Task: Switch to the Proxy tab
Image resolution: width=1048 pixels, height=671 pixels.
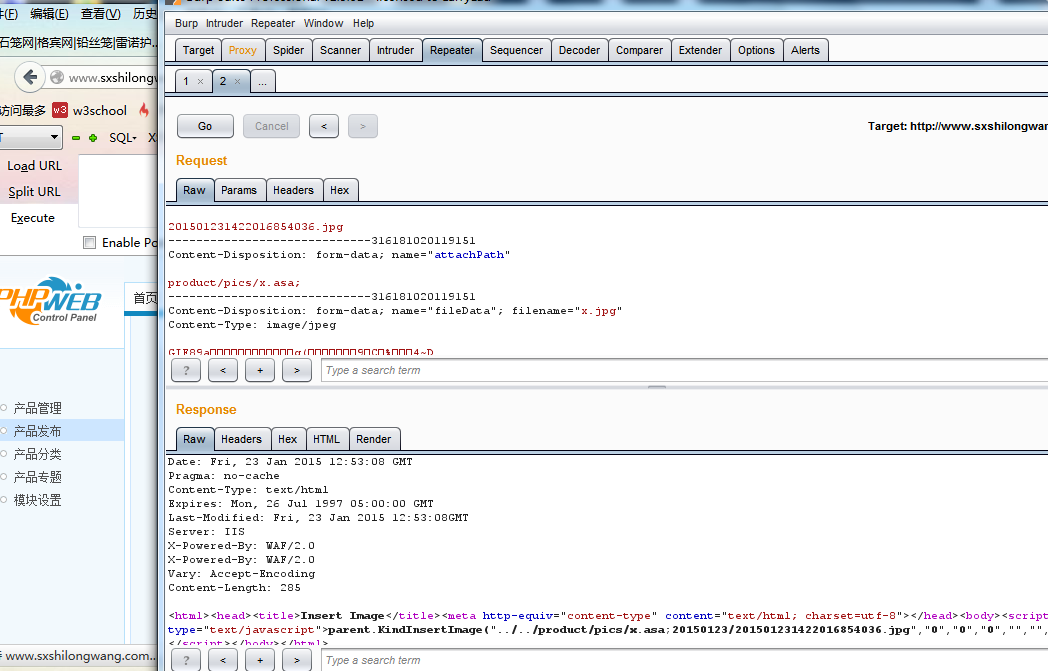Action: (243, 50)
